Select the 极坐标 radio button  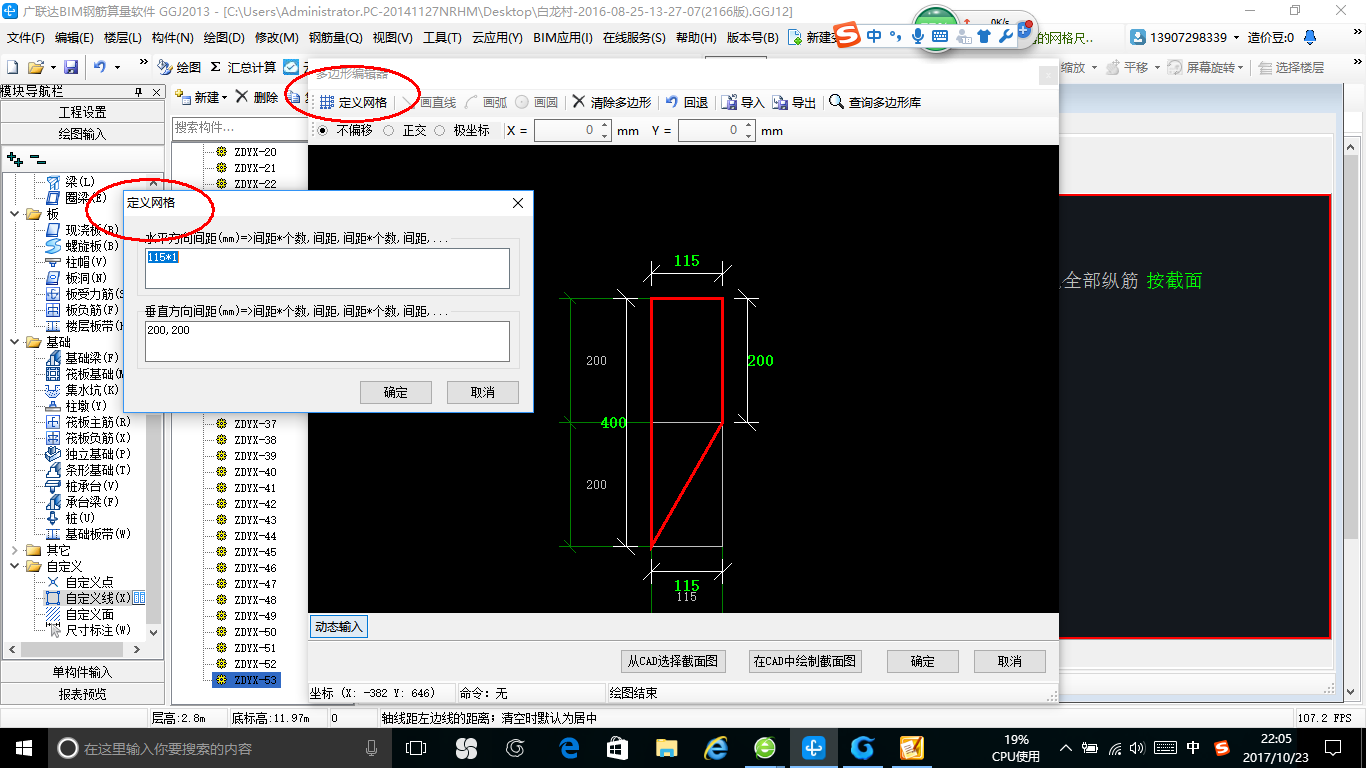439,130
